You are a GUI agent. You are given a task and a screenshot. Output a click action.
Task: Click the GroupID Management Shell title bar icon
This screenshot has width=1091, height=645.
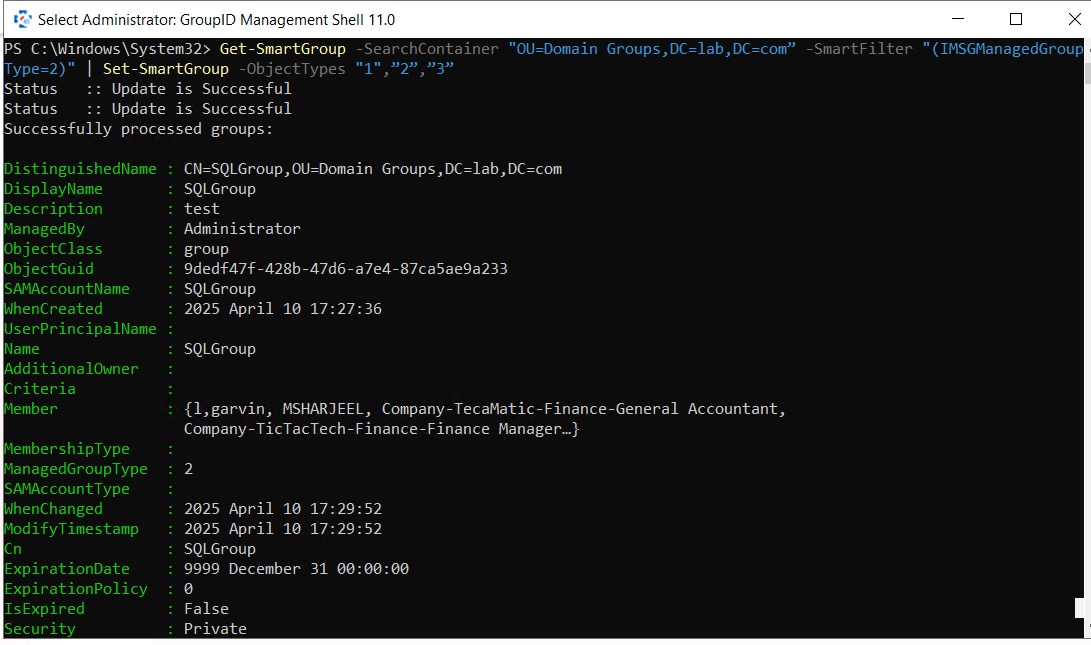22,18
